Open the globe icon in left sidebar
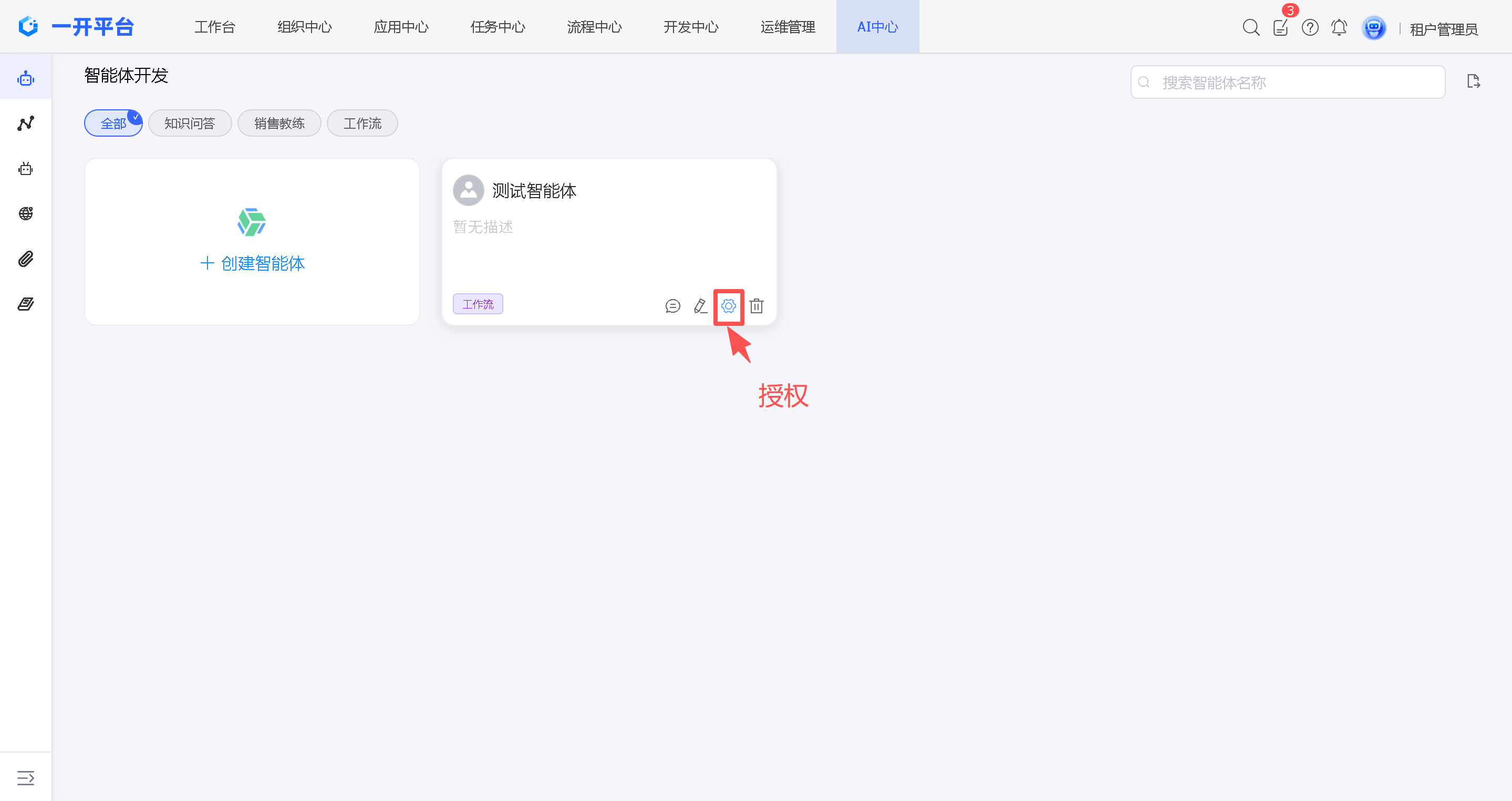The height and width of the screenshot is (801, 1512). click(26, 214)
